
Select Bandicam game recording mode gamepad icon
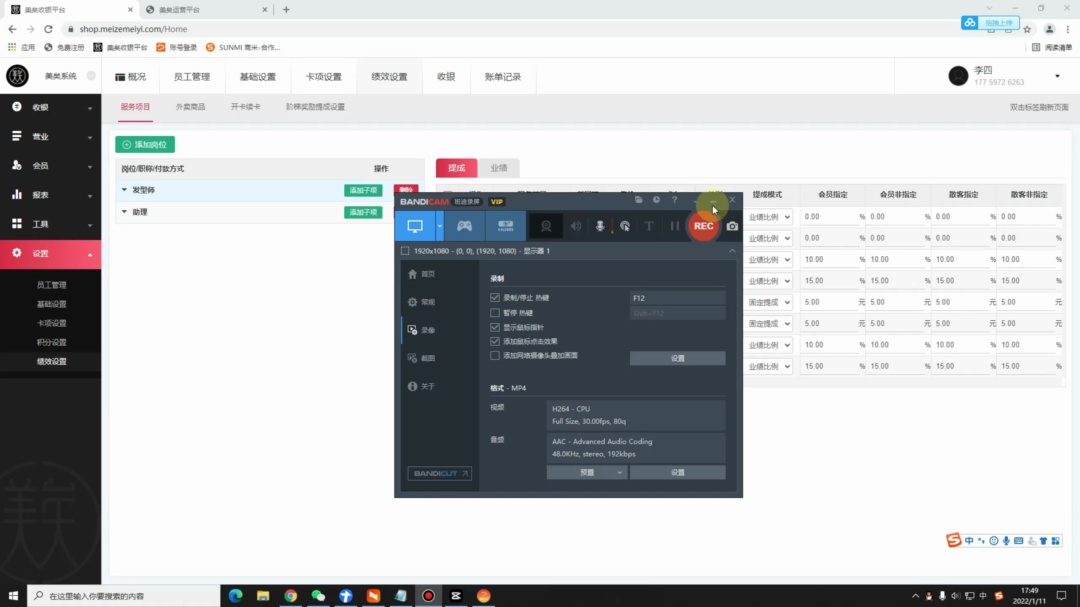464,226
